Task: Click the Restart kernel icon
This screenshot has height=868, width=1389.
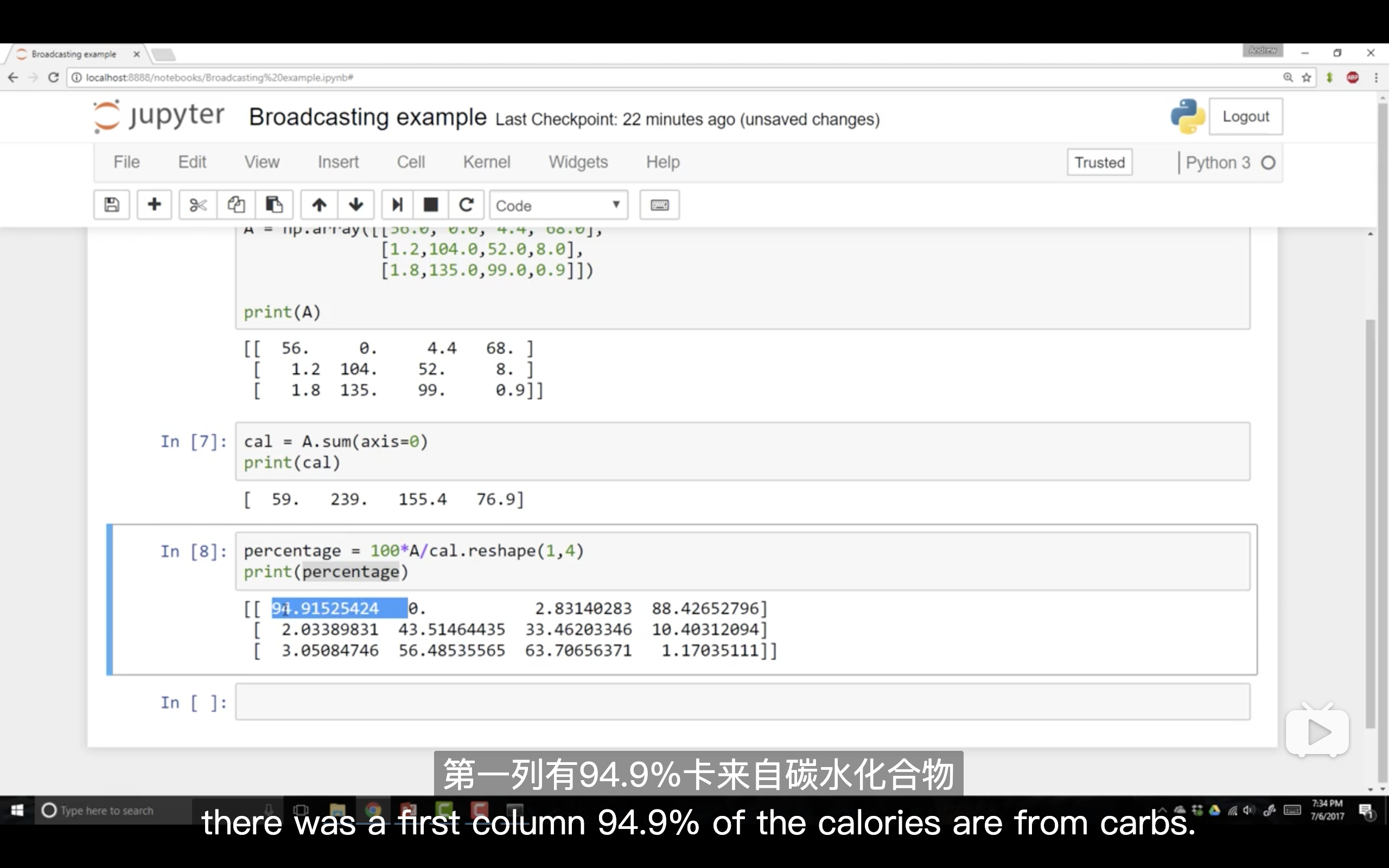Action: tap(466, 205)
